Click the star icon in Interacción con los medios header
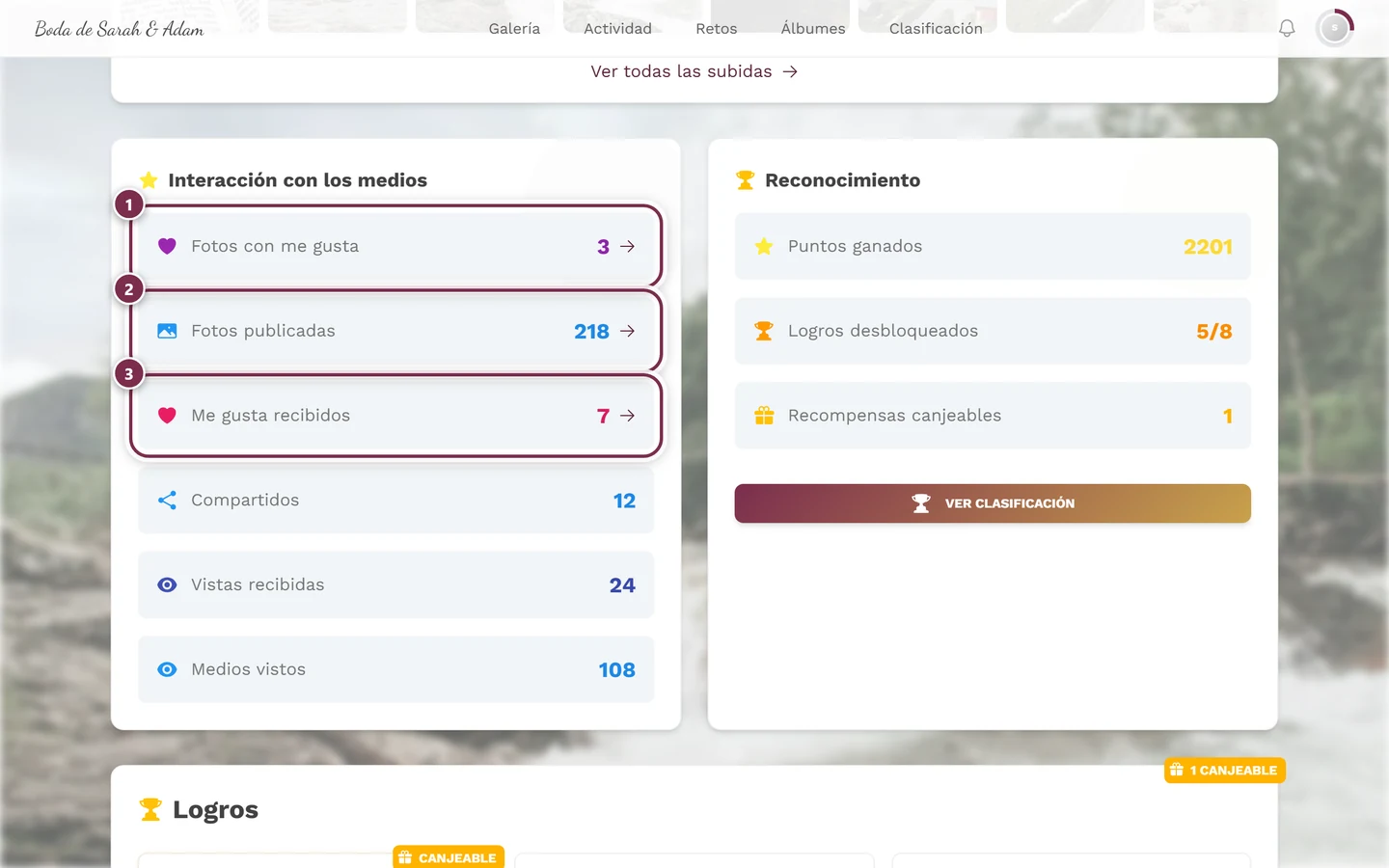The width and height of the screenshot is (1389, 868). 149,180
